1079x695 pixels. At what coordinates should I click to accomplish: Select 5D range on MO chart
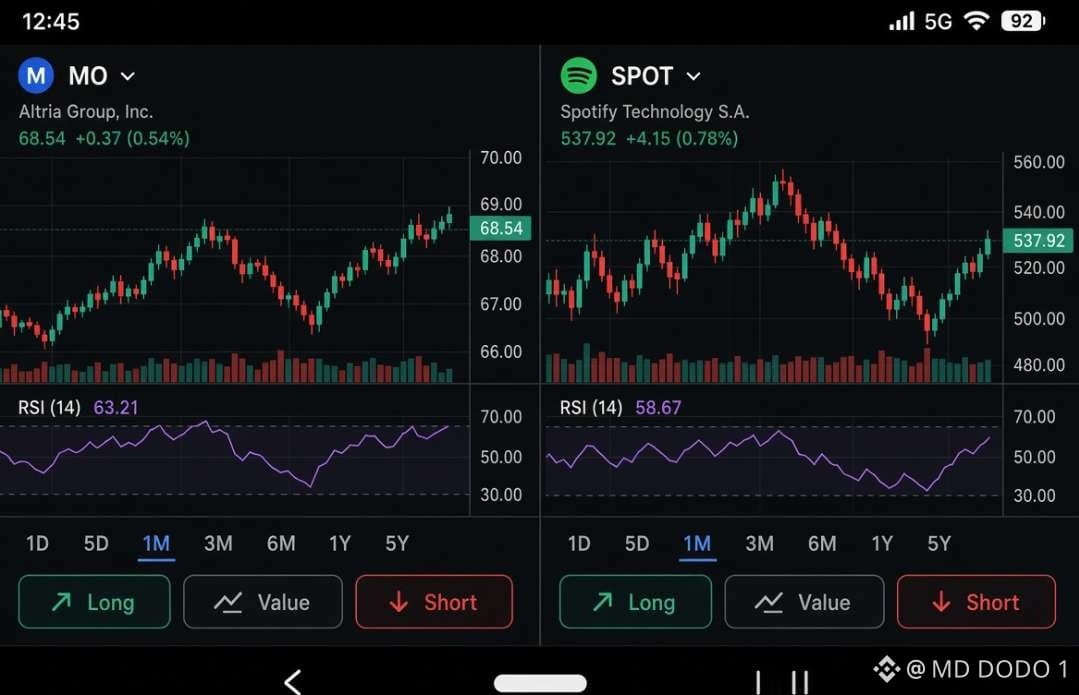[96, 544]
